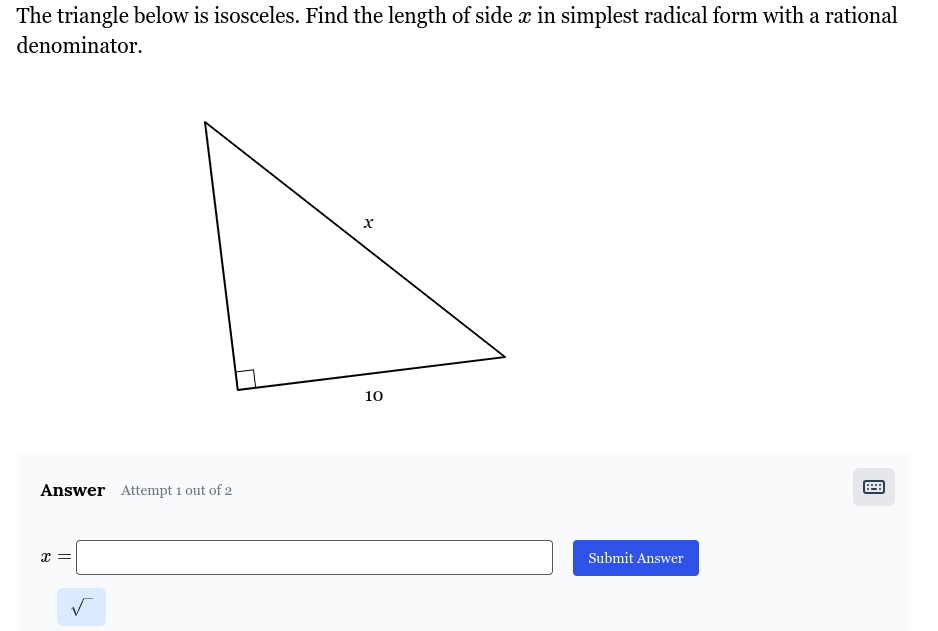Viewport: 938px width, 631px height.
Task: Focus the x answer input field
Action: (314, 558)
